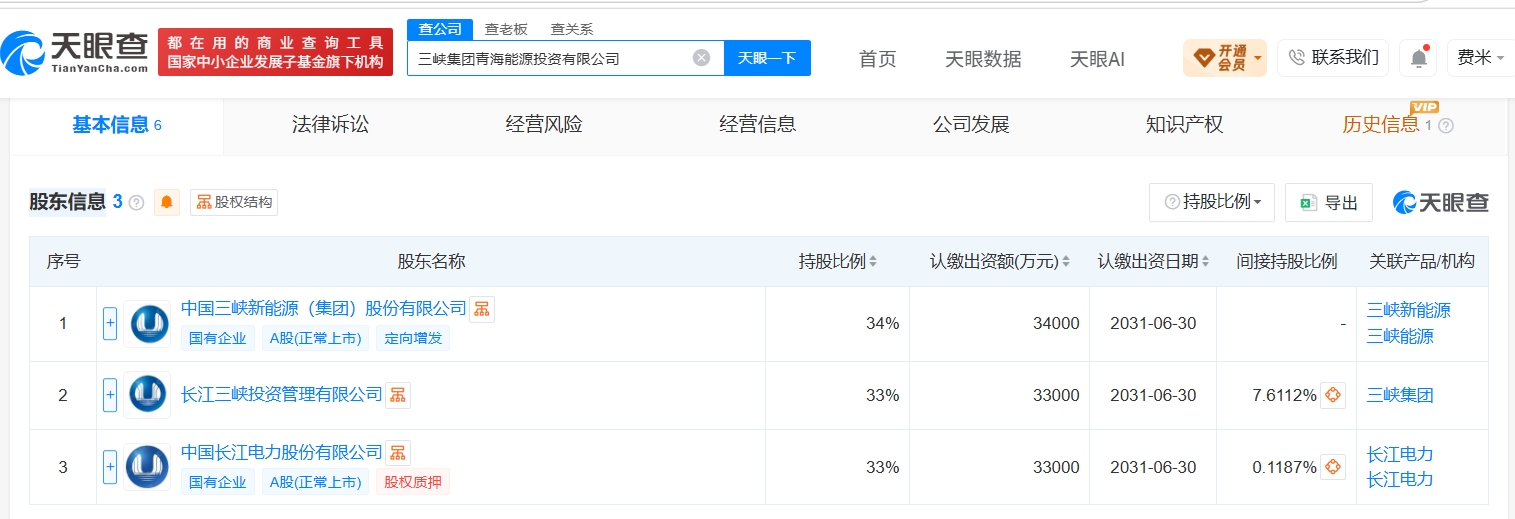Image resolution: width=1515 pixels, height=519 pixels.
Task: Open 三峡能源 related product link
Action: click(1400, 336)
